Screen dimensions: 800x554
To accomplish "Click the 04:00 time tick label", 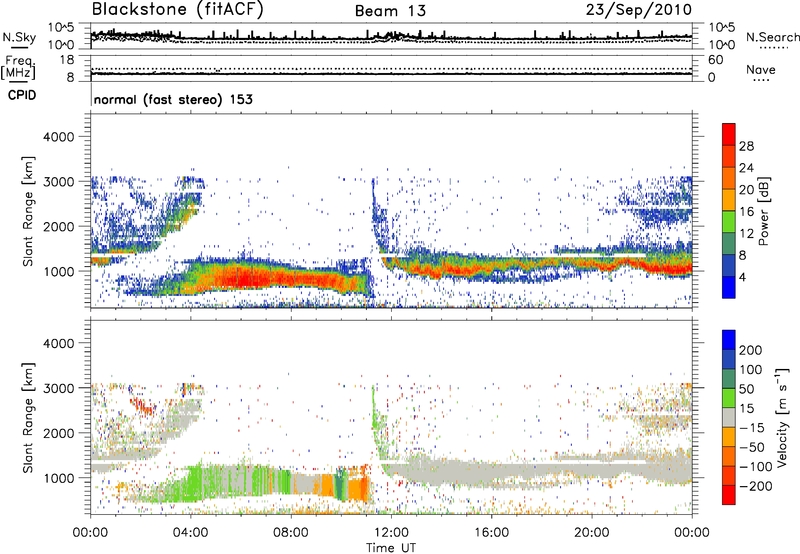I will pyautogui.click(x=190, y=533).
